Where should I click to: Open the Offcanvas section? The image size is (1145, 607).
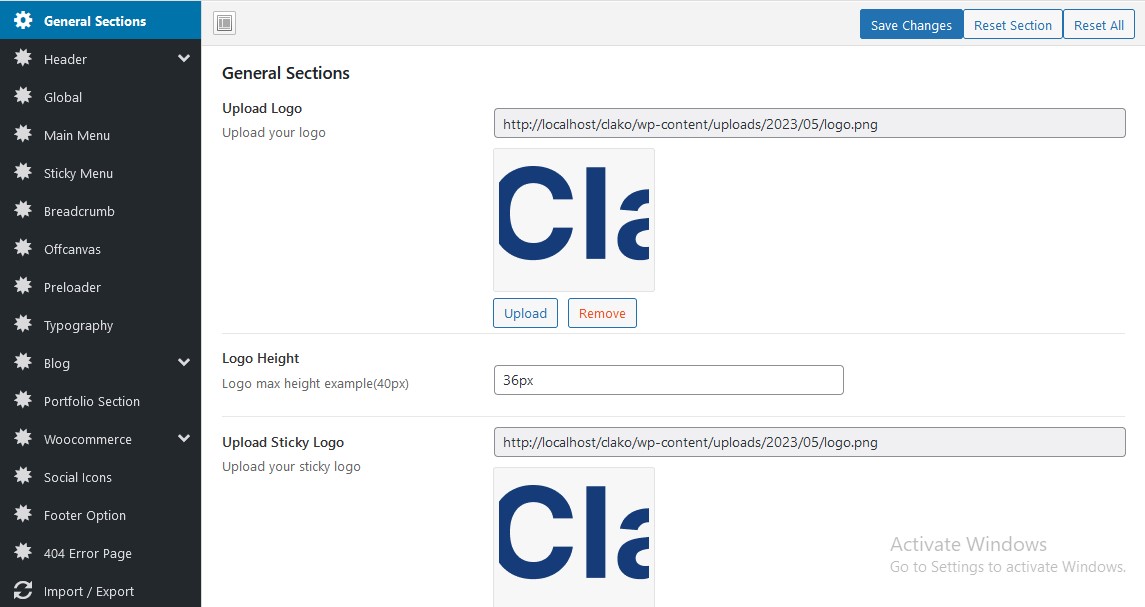72,249
